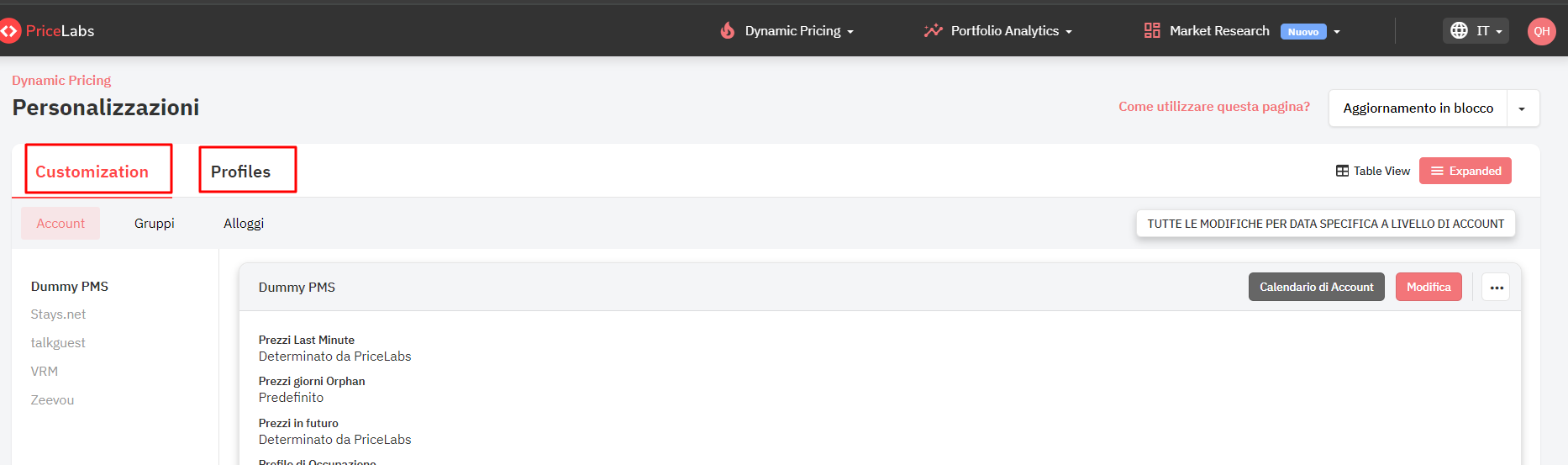1568x465 pixels.
Task: Open the QH user avatar menu
Action: point(1541,31)
